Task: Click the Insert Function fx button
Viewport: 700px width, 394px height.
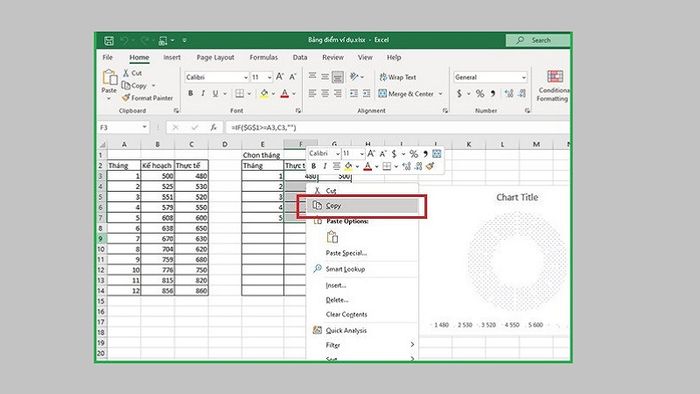Action: pyautogui.click(x=213, y=128)
